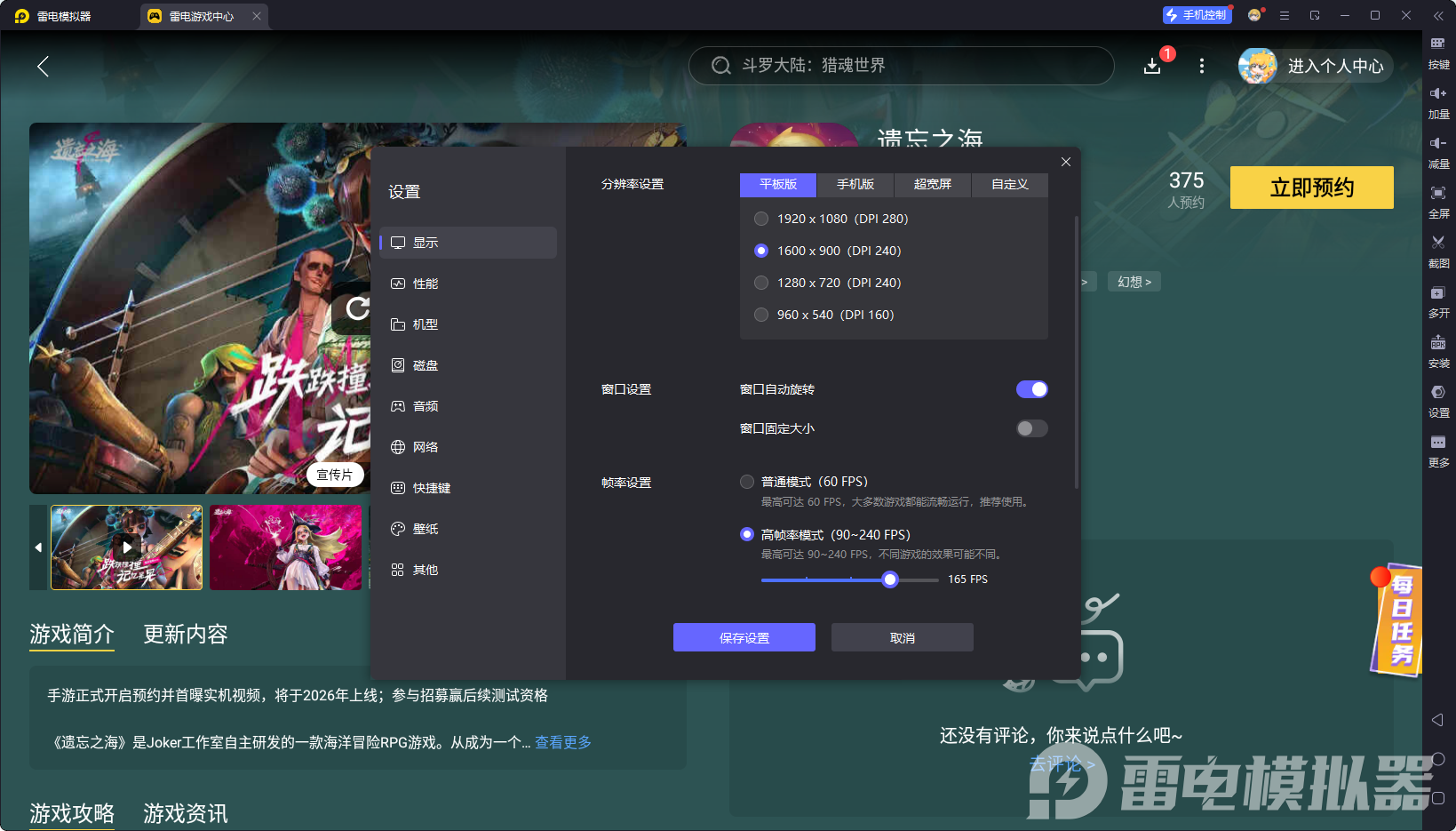Viewport: 1456px width, 831px height.
Task: Click the settings dialog scrollbar
Action: click(x=1077, y=352)
